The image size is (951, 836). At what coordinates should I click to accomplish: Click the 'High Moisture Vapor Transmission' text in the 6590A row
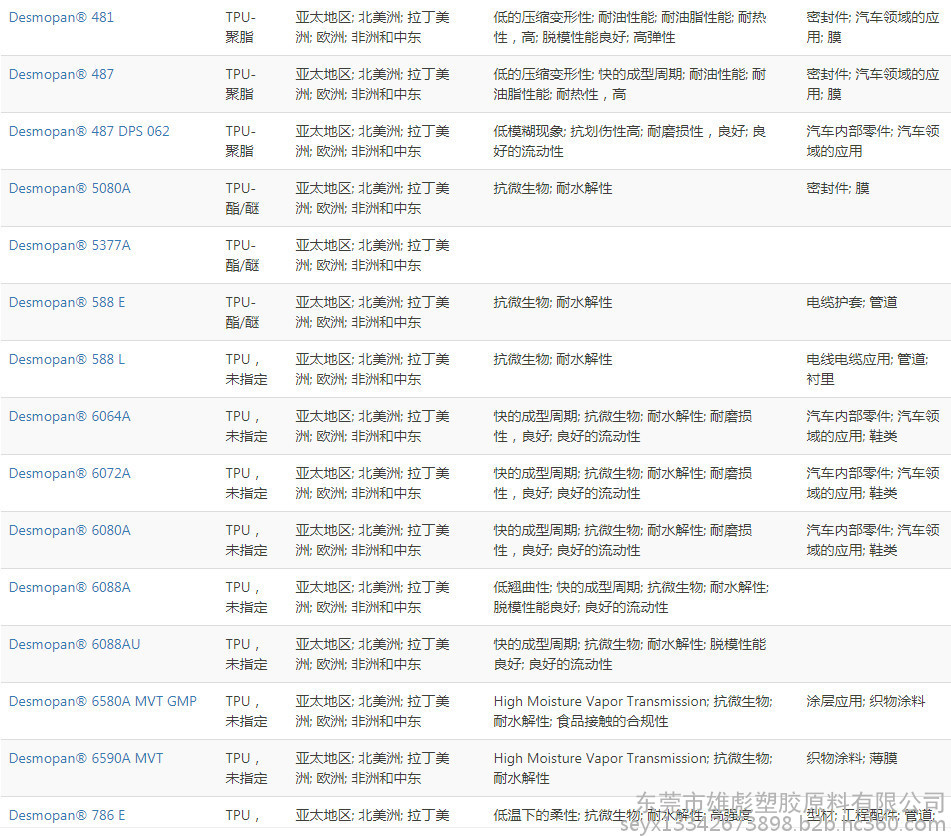(x=599, y=759)
